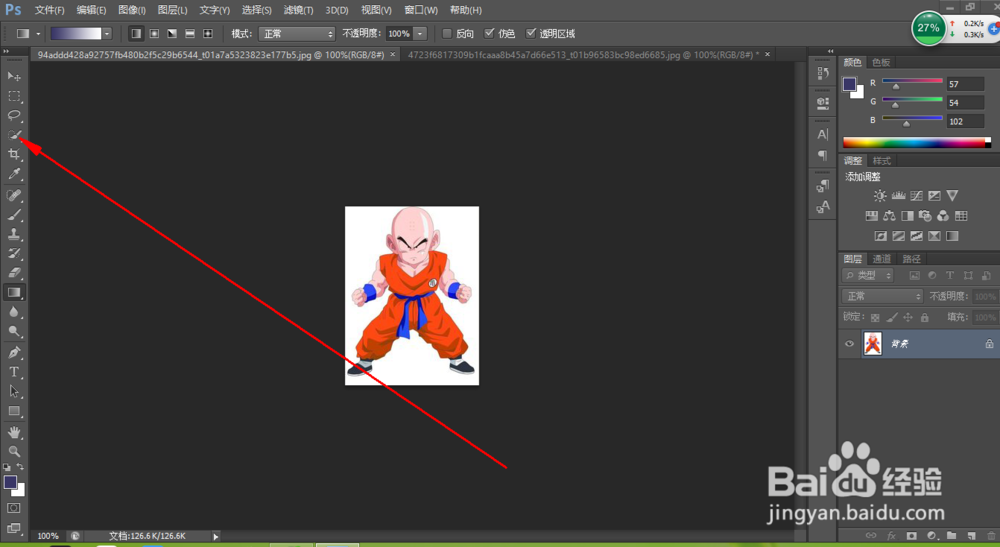Screen dimensions: 1000x547
Task: Select the Path Selection tool
Action: 14,391
